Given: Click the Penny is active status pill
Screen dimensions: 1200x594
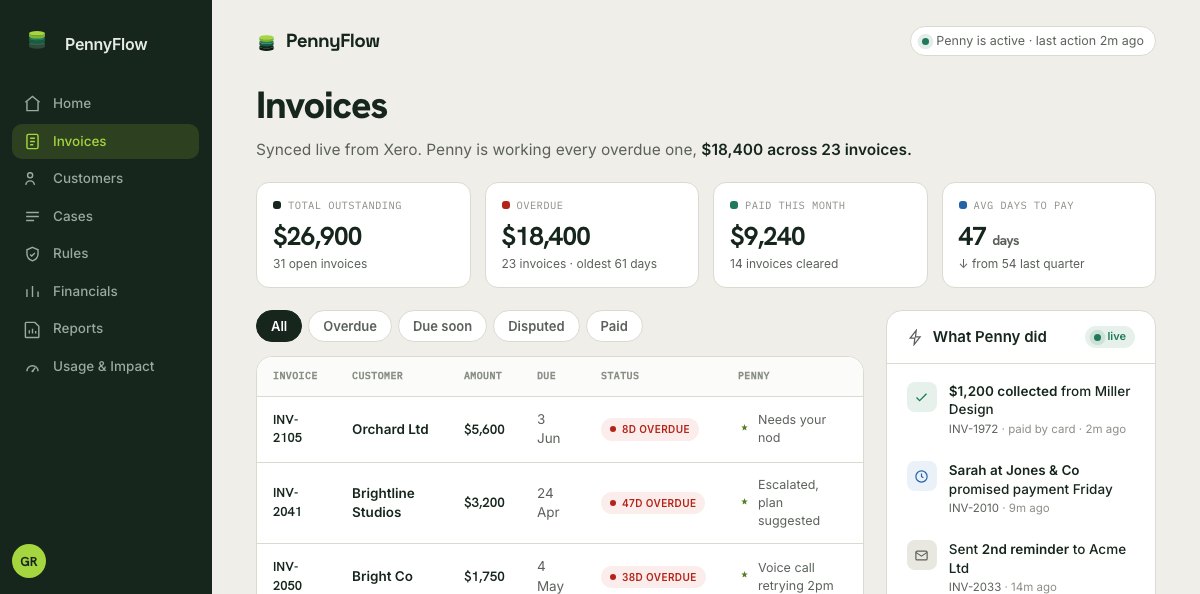Looking at the screenshot, I should [1033, 41].
